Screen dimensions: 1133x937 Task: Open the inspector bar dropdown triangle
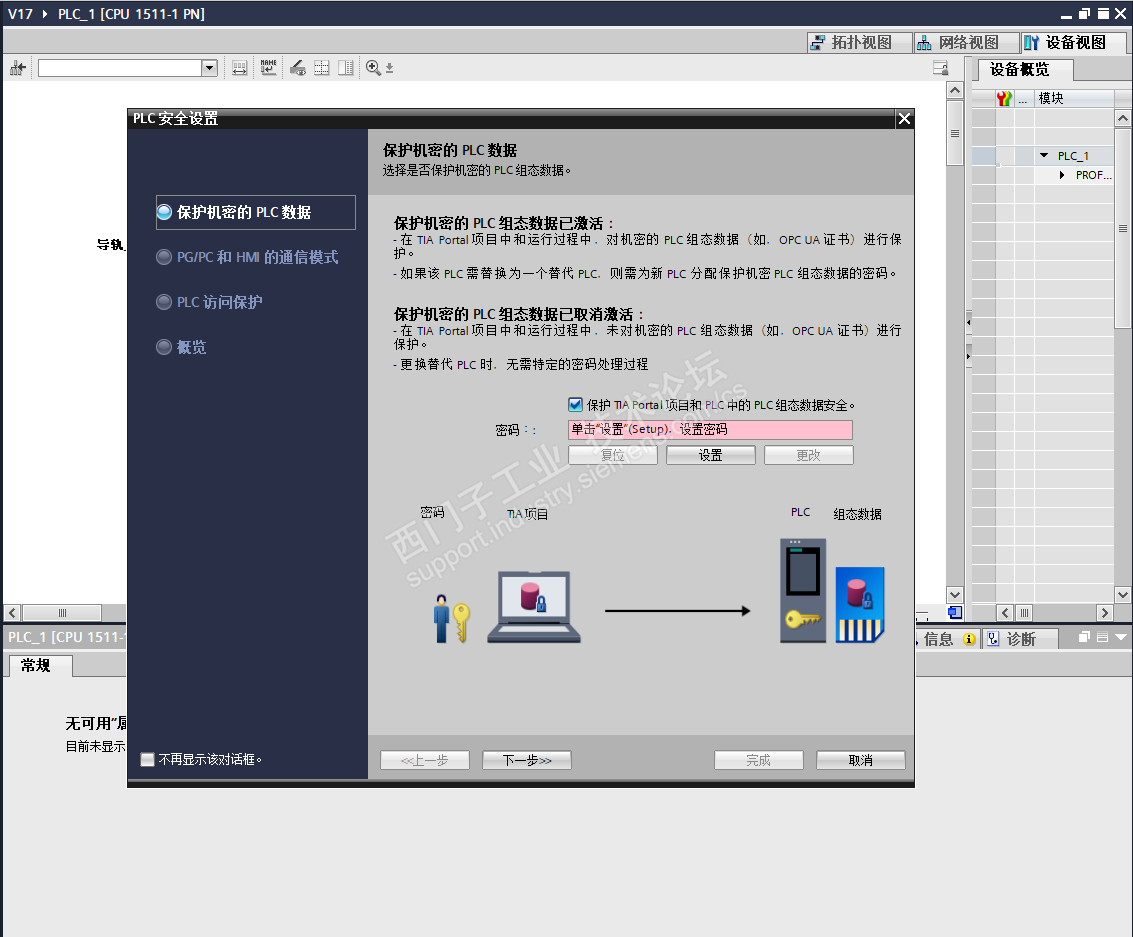tap(1121, 637)
